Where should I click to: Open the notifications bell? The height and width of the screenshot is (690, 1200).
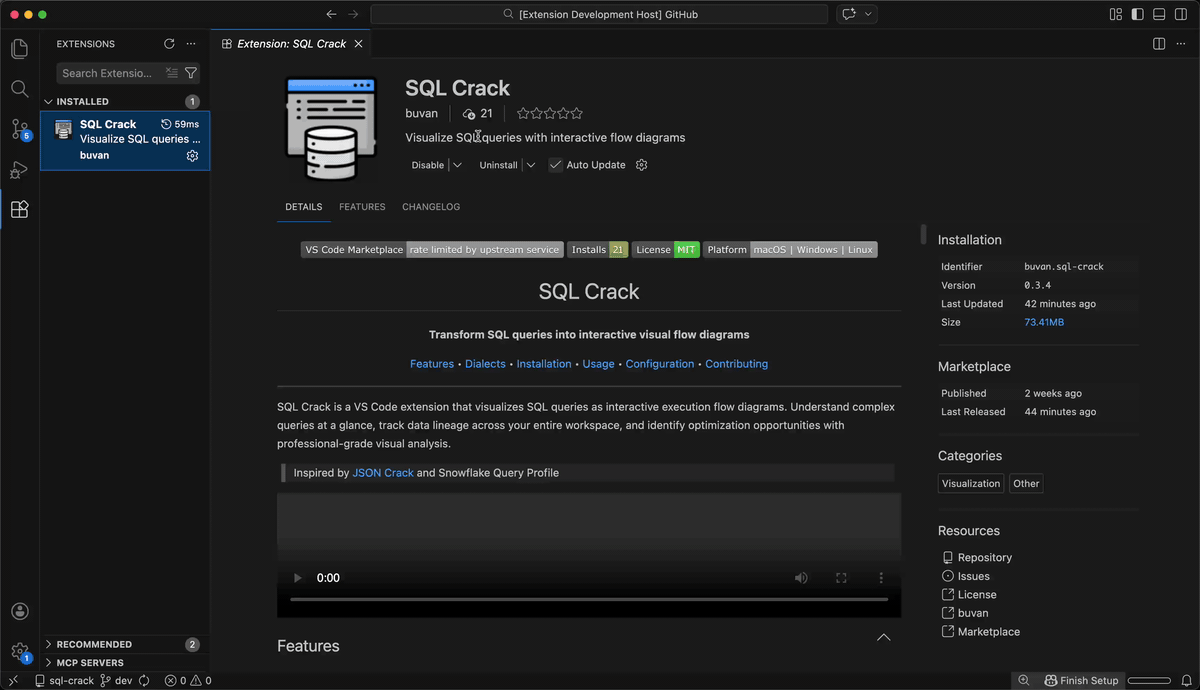tap(1186, 680)
